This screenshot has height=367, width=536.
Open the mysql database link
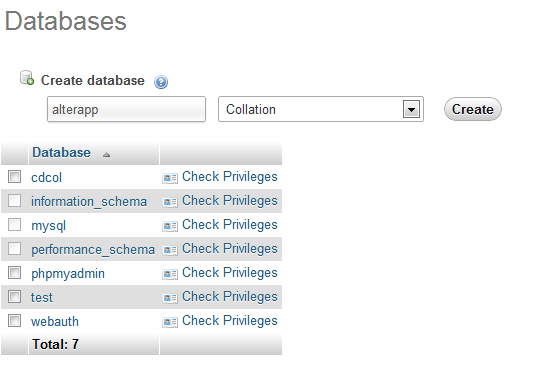(x=49, y=226)
